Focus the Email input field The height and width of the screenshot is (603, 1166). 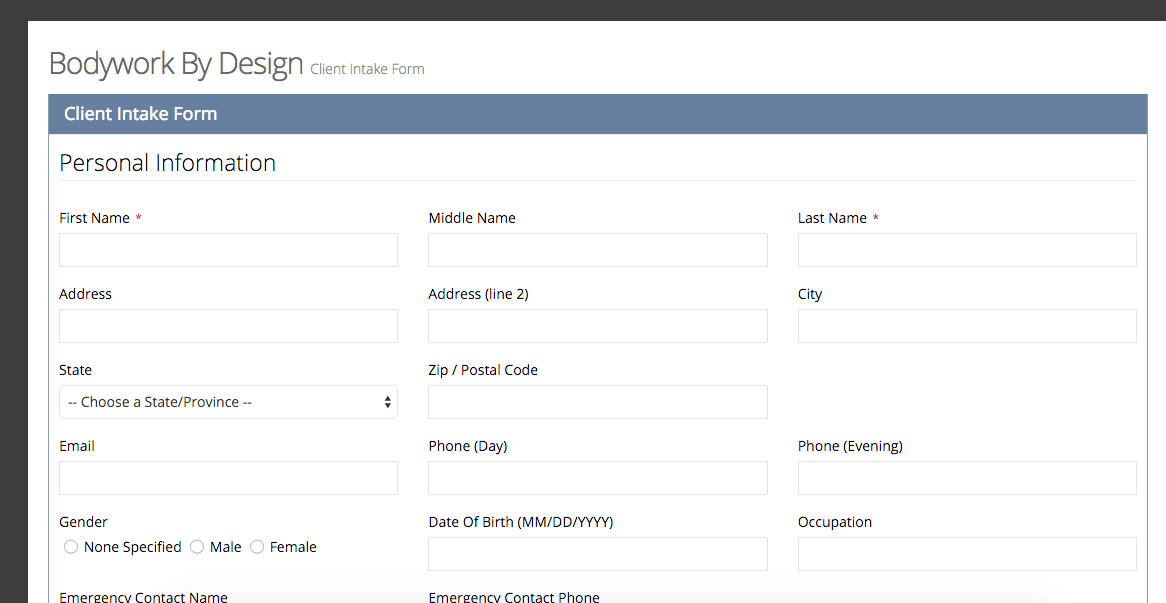coord(228,478)
